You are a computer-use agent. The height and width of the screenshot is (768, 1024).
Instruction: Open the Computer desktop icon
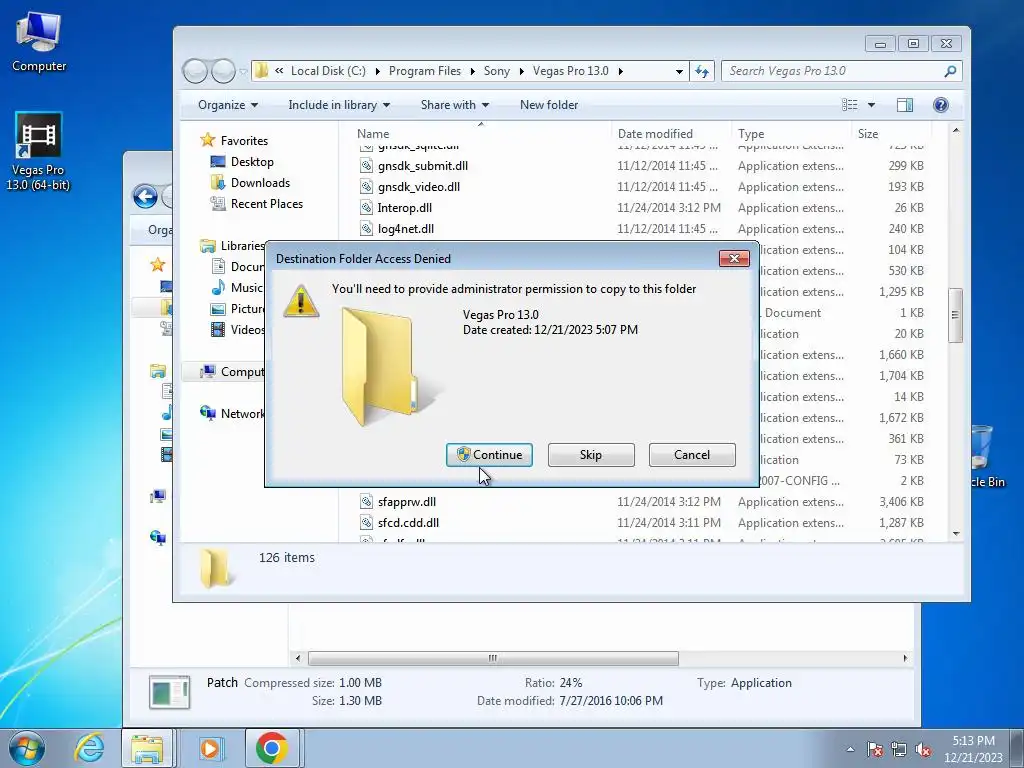(39, 42)
